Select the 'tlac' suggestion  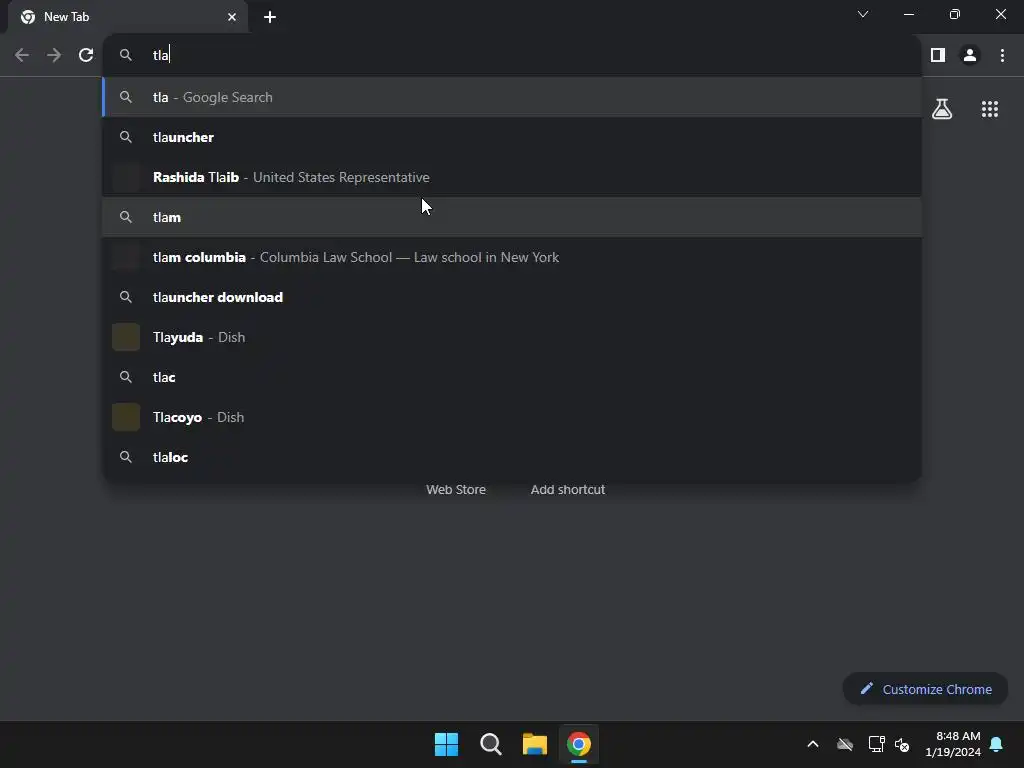click(511, 377)
